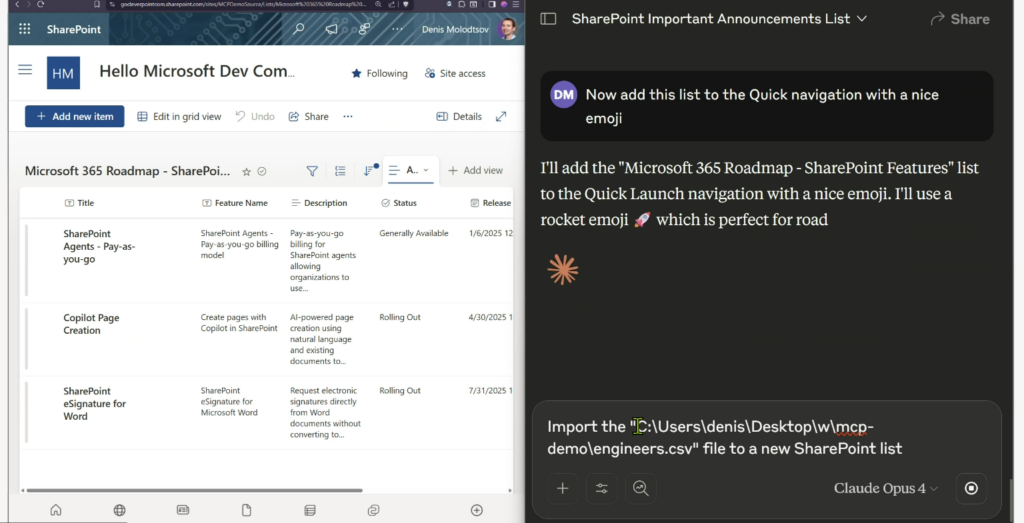This screenshot has height=523, width=1024.
Task: Open the SharePoint eSignature for Word item
Action: (x=95, y=404)
